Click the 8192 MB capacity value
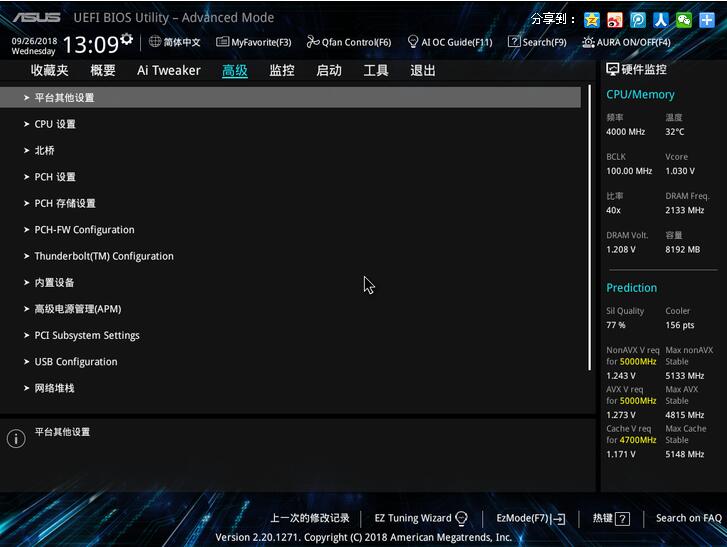The width and height of the screenshot is (727, 547). 682,250
